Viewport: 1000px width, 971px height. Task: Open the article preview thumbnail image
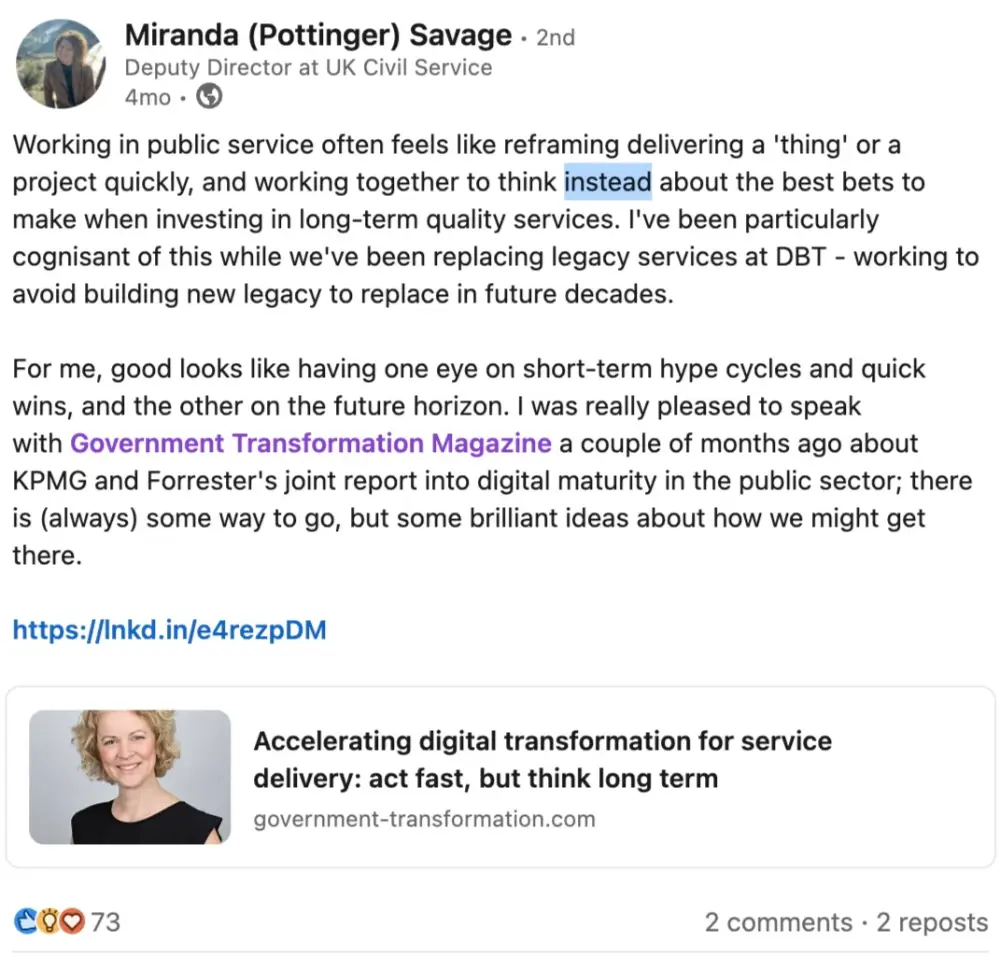click(130, 777)
